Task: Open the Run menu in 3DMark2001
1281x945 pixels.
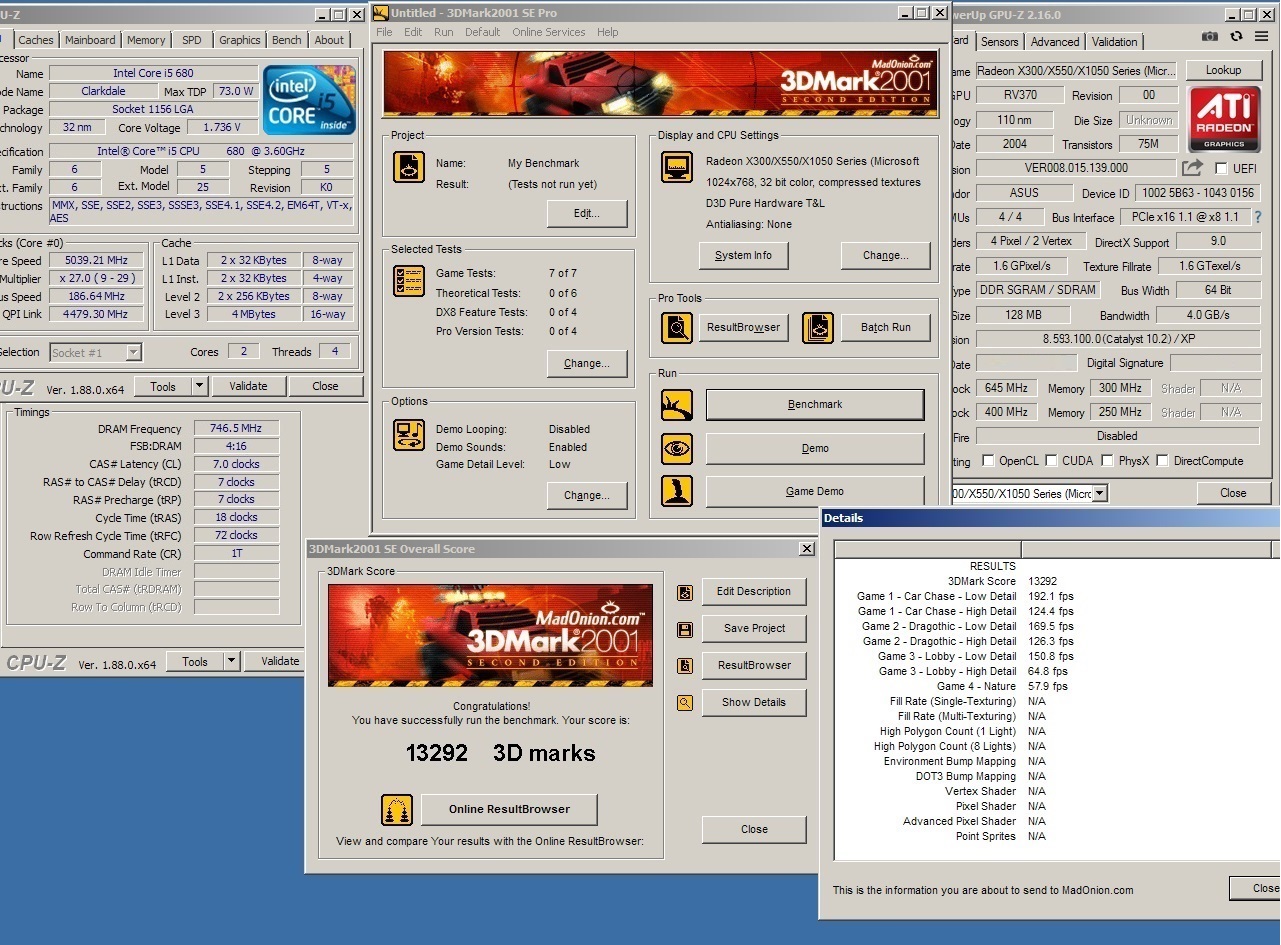Action: click(x=444, y=32)
